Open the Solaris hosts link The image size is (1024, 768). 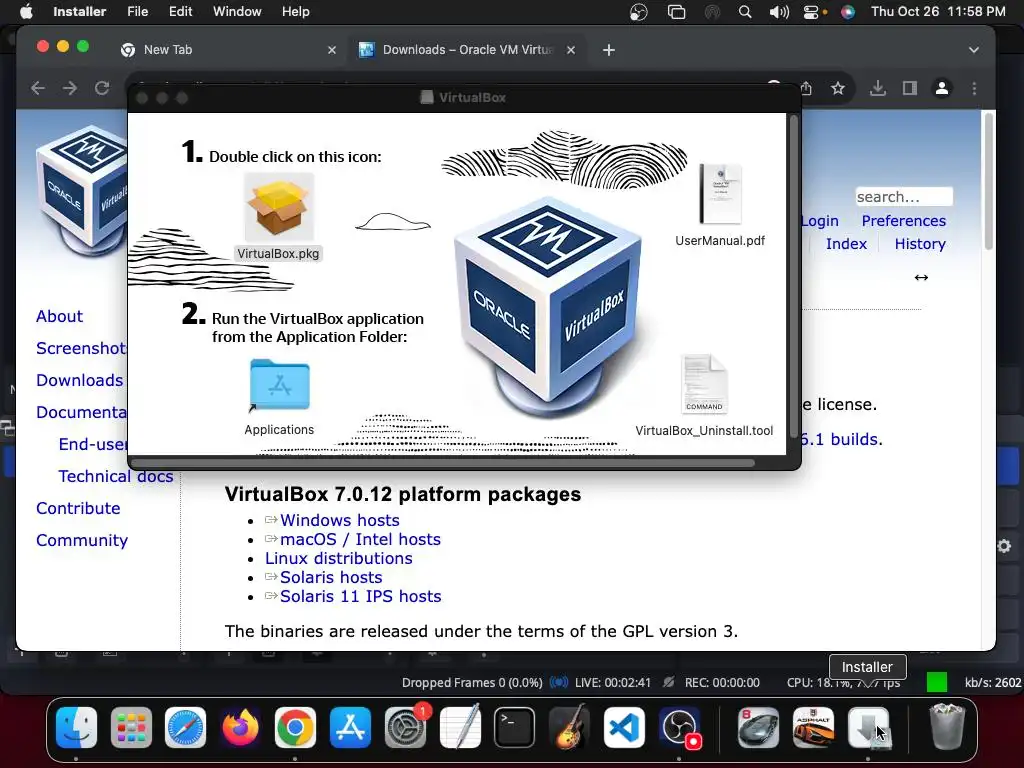point(331,577)
